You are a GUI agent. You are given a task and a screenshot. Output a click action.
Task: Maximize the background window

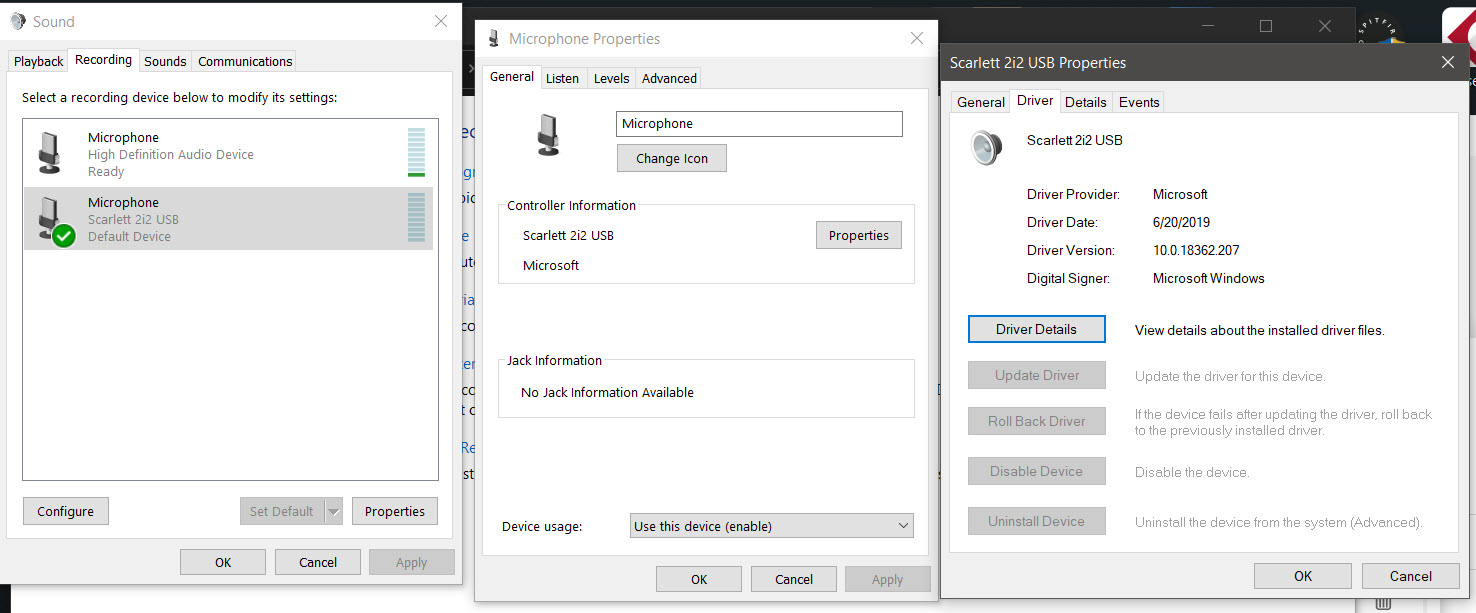(1266, 26)
